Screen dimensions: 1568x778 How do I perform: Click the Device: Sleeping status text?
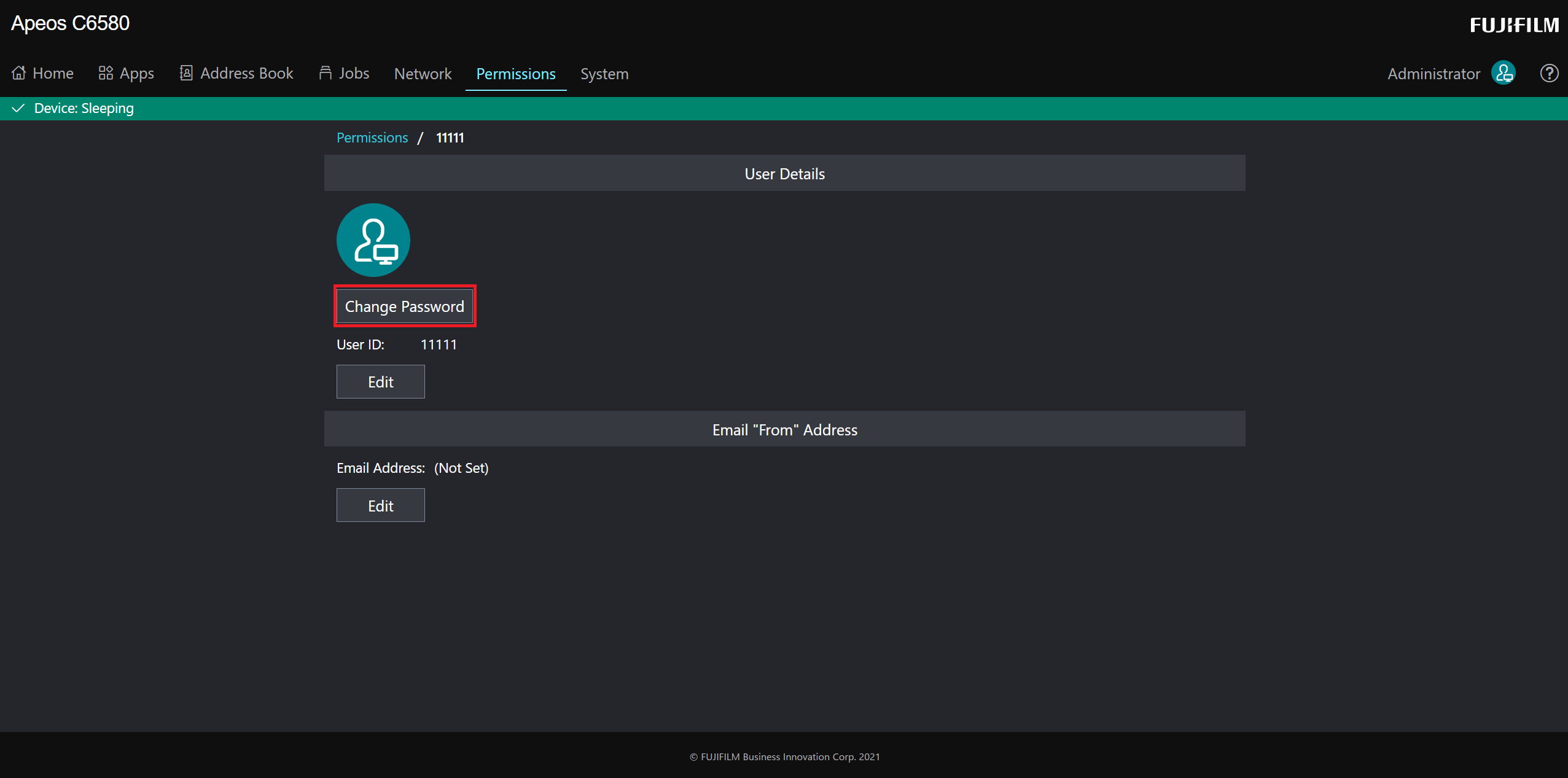(x=84, y=108)
